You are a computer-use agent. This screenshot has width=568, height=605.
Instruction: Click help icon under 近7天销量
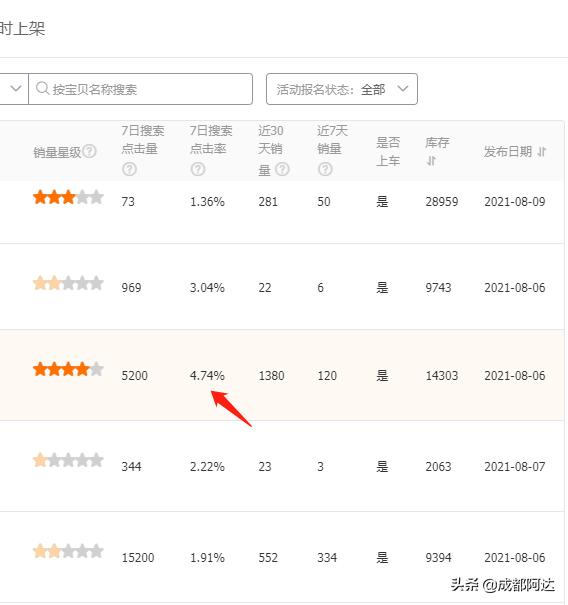pos(325,169)
